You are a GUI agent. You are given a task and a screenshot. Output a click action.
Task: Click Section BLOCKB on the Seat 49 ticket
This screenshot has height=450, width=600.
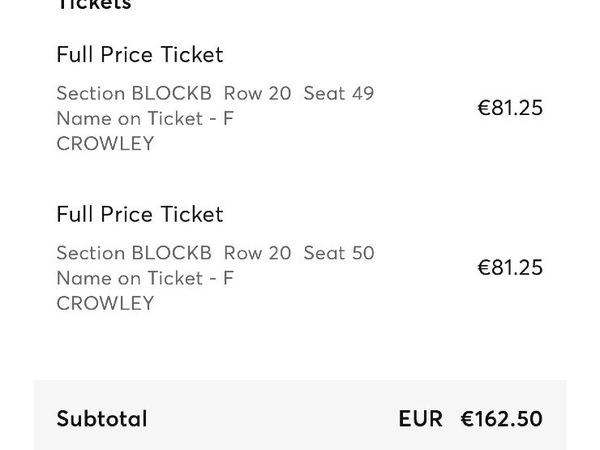pyautogui.click(x=134, y=94)
